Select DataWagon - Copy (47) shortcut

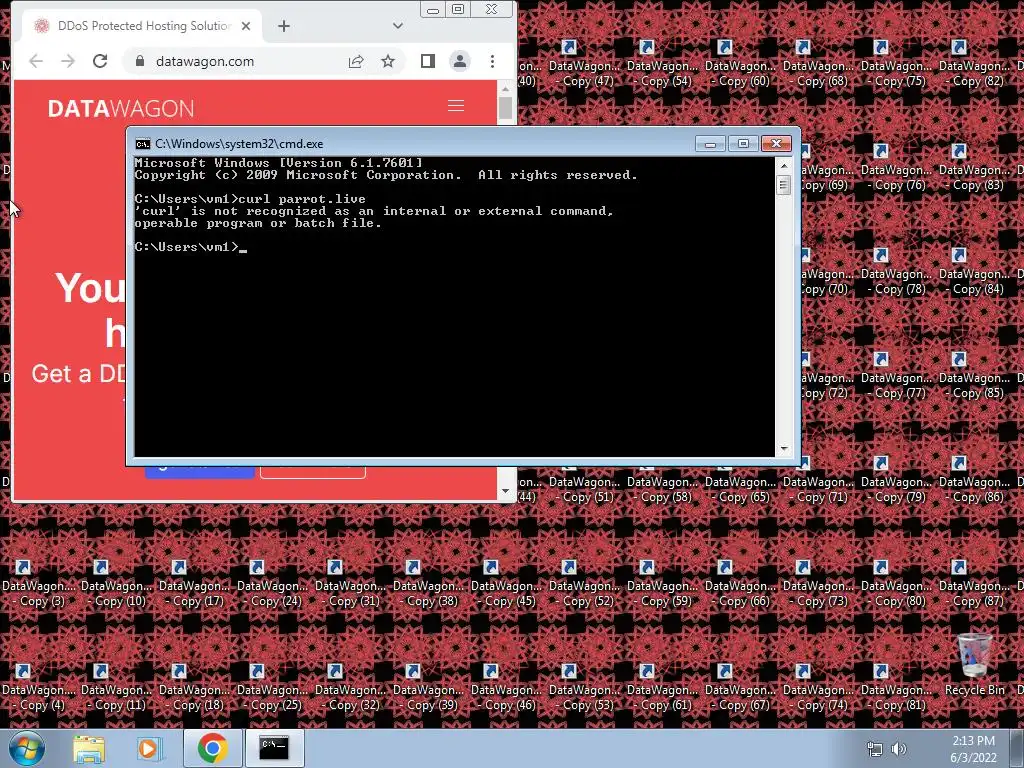(584, 64)
